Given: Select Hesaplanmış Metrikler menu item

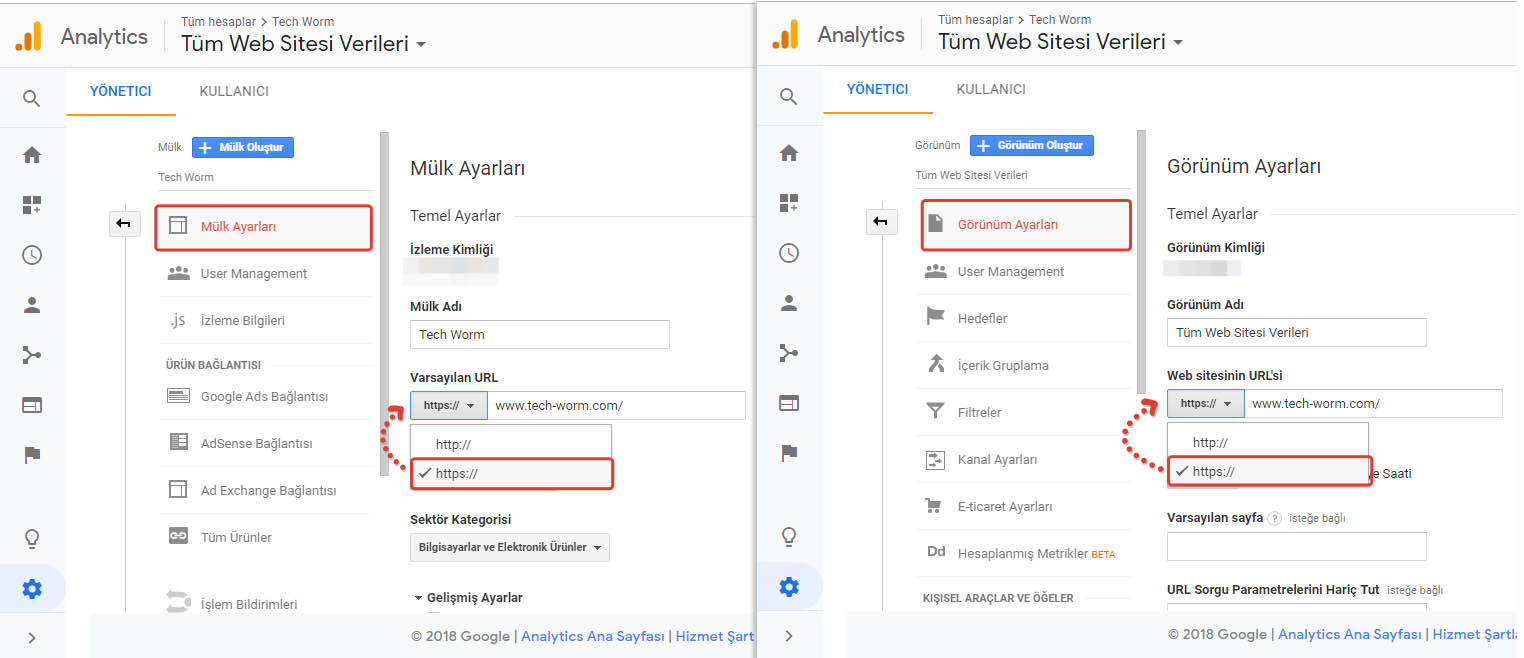Looking at the screenshot, I should (x=1023, y=553).
